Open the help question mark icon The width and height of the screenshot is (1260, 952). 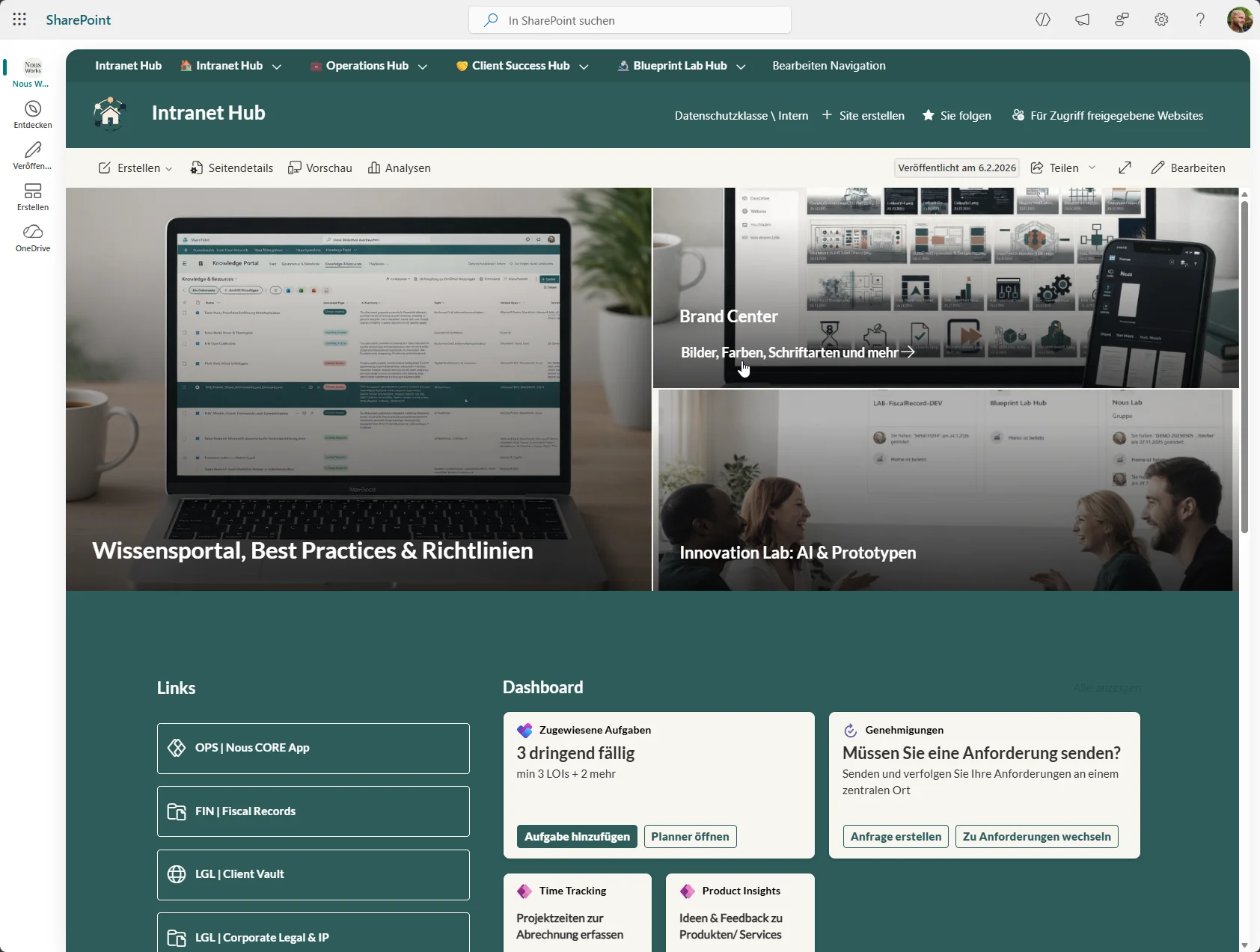[1200, 20]
